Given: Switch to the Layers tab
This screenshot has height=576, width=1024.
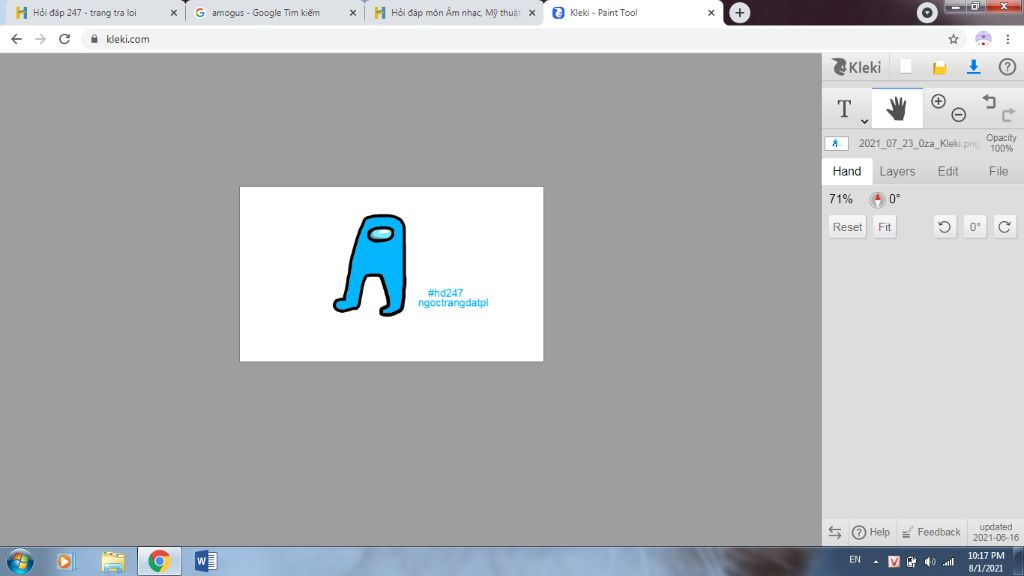Looking at the screenshot, I should (897, 171).
